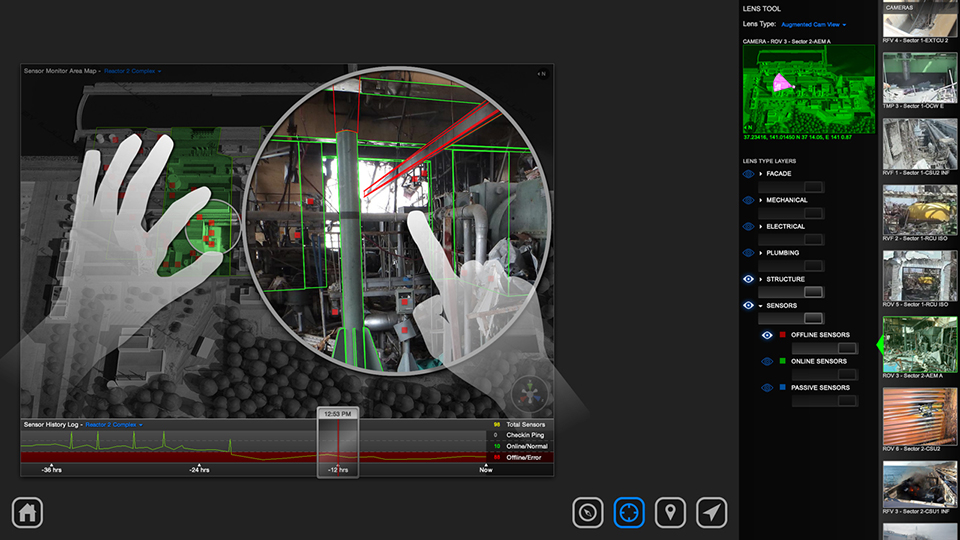Hide the Structure layer with its eye icon
This screenshot has width=960, height=540.
pyautogui.click(x=748, y=279)
